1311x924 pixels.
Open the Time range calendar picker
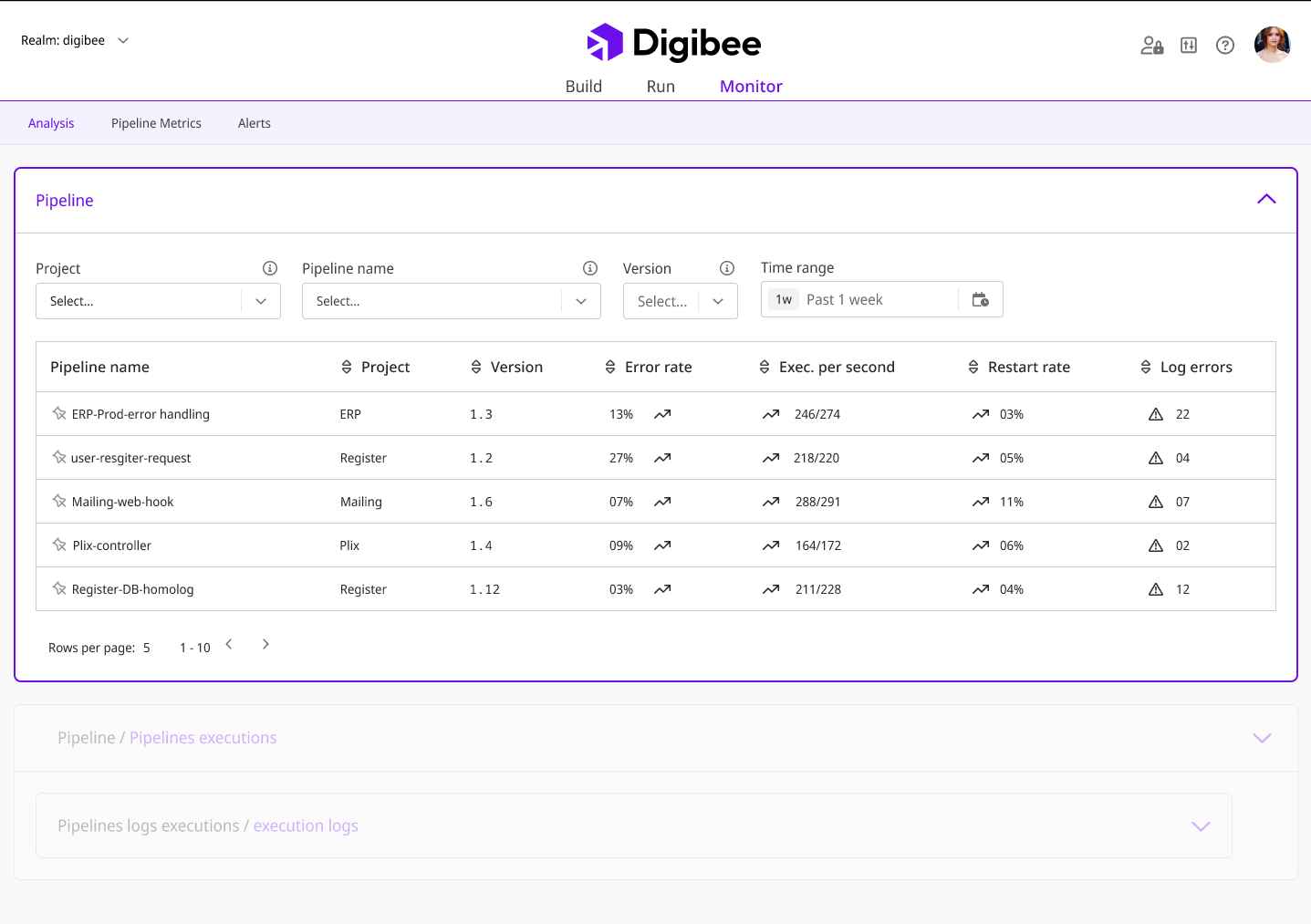(981, 300)
